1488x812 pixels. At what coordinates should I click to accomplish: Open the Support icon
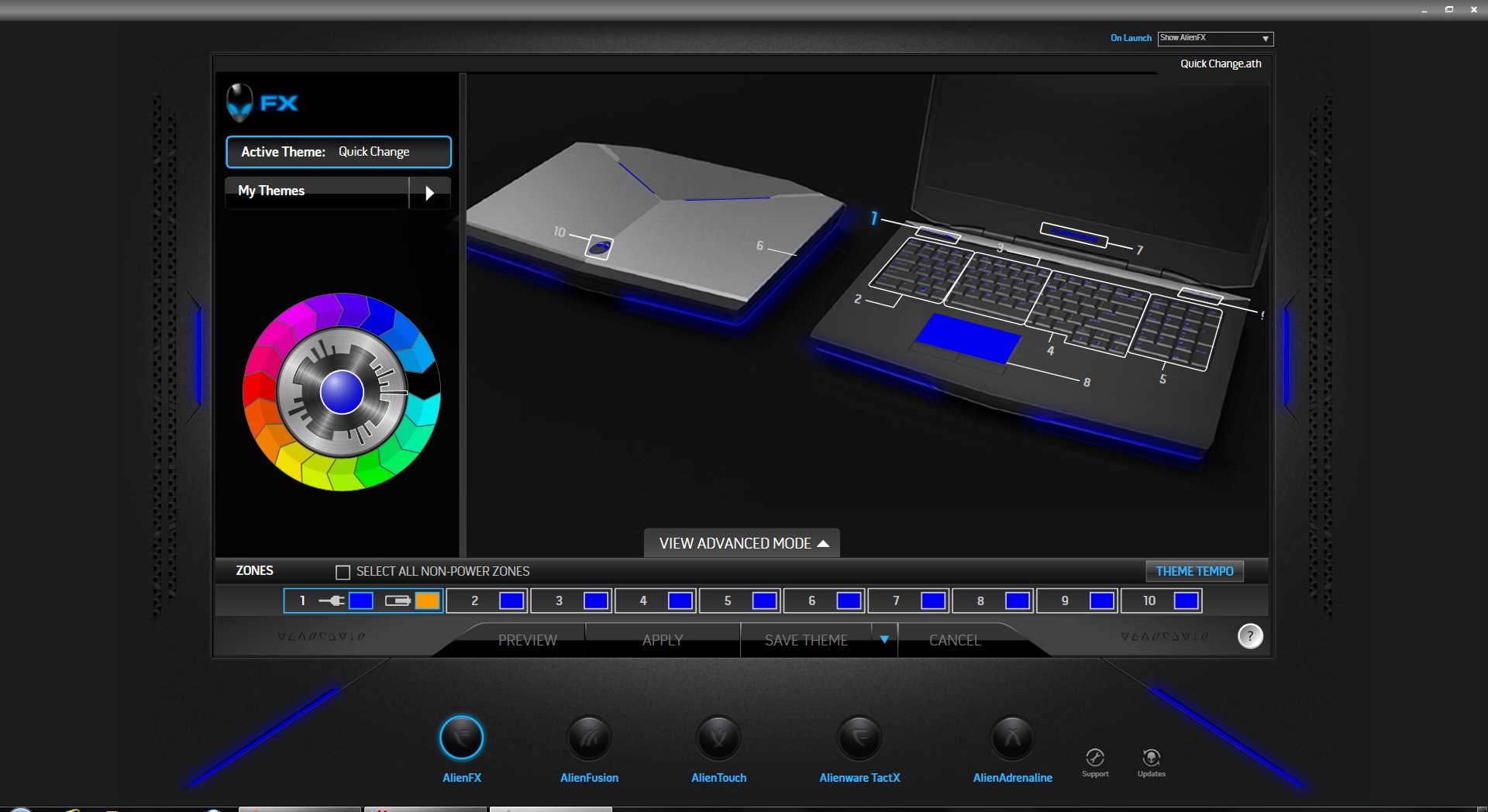pos(1095,757)
